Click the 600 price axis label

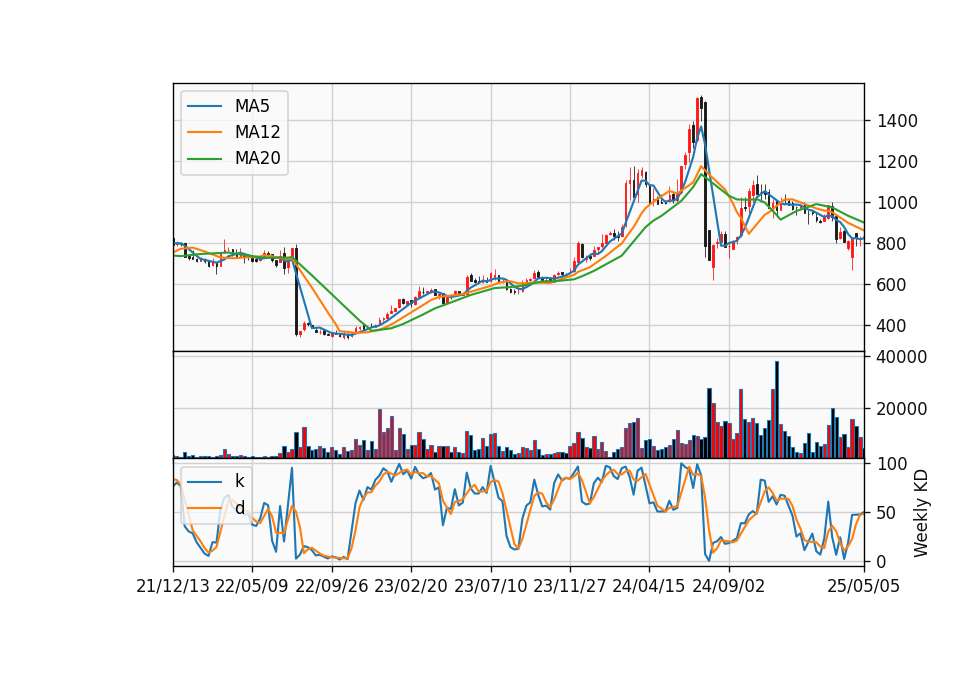point(891,285)
